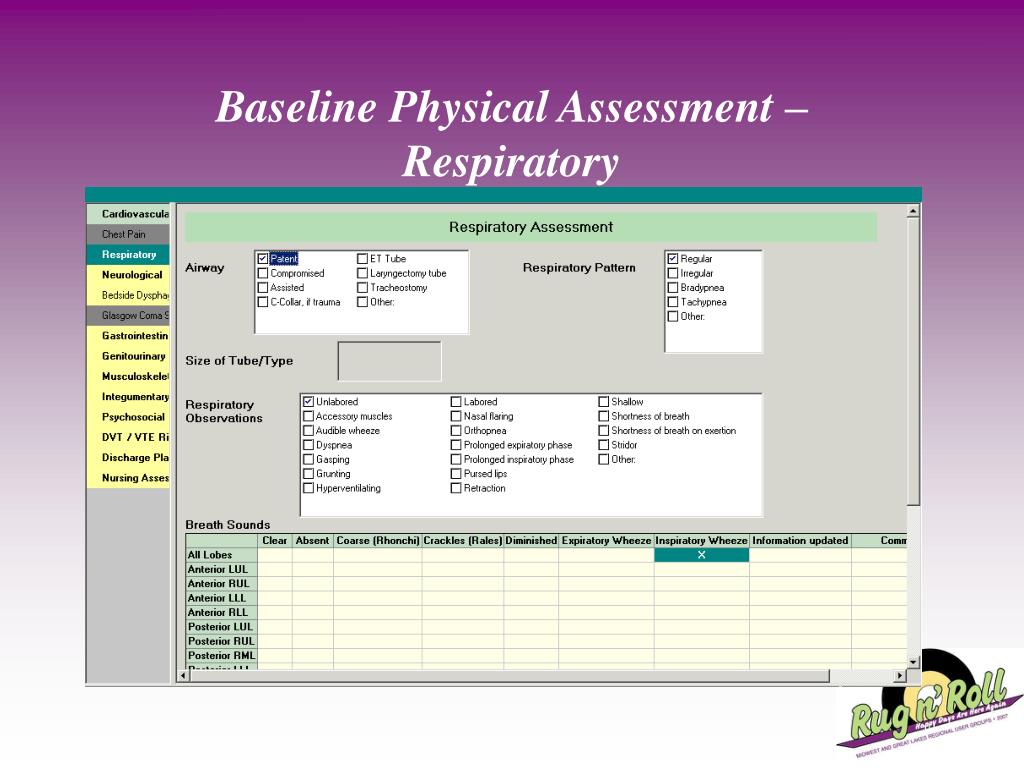This screenshot has height=768, width=1024.
Task: Click Crackles (Rales) column header
Action: pos(462,541)
